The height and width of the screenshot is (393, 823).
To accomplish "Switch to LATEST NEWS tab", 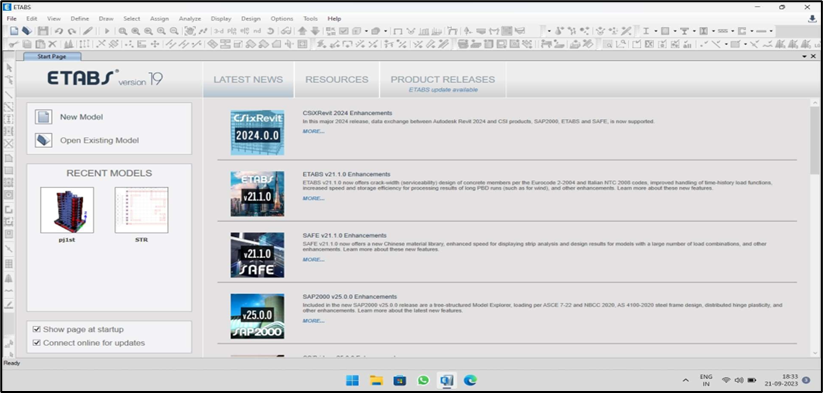I will [248, 80].
